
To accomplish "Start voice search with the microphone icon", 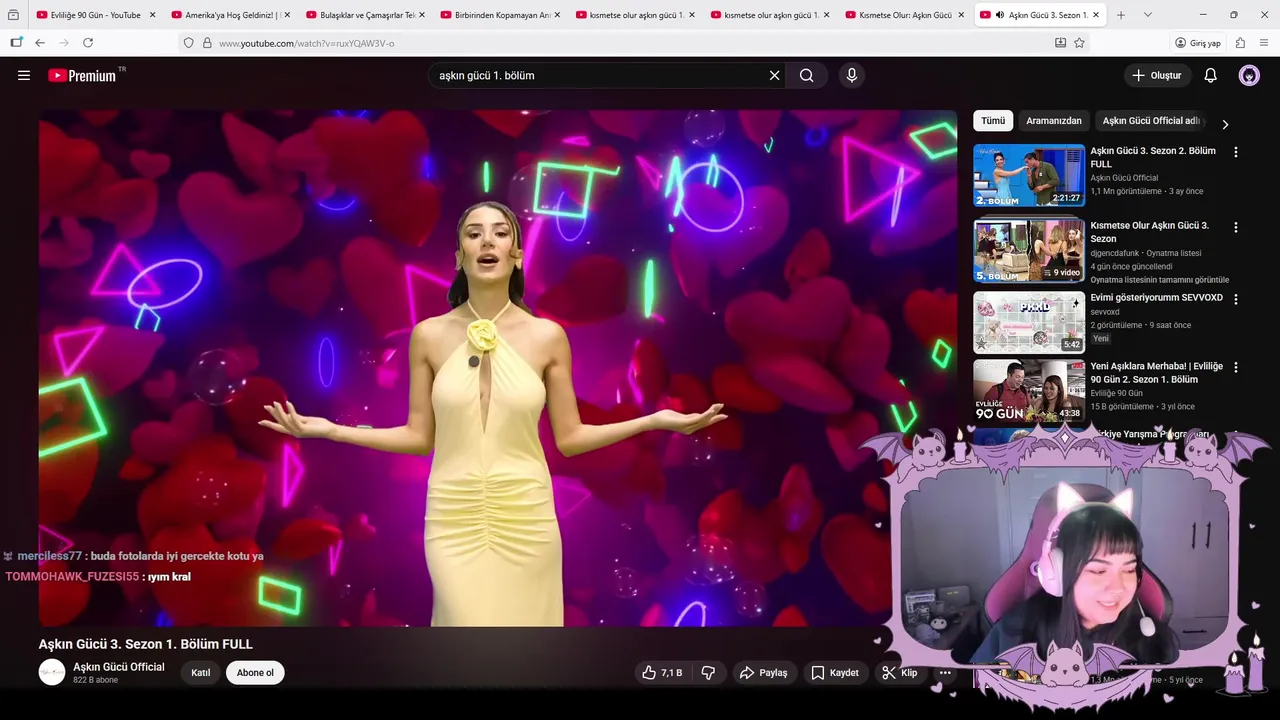I will pos(852,75).
